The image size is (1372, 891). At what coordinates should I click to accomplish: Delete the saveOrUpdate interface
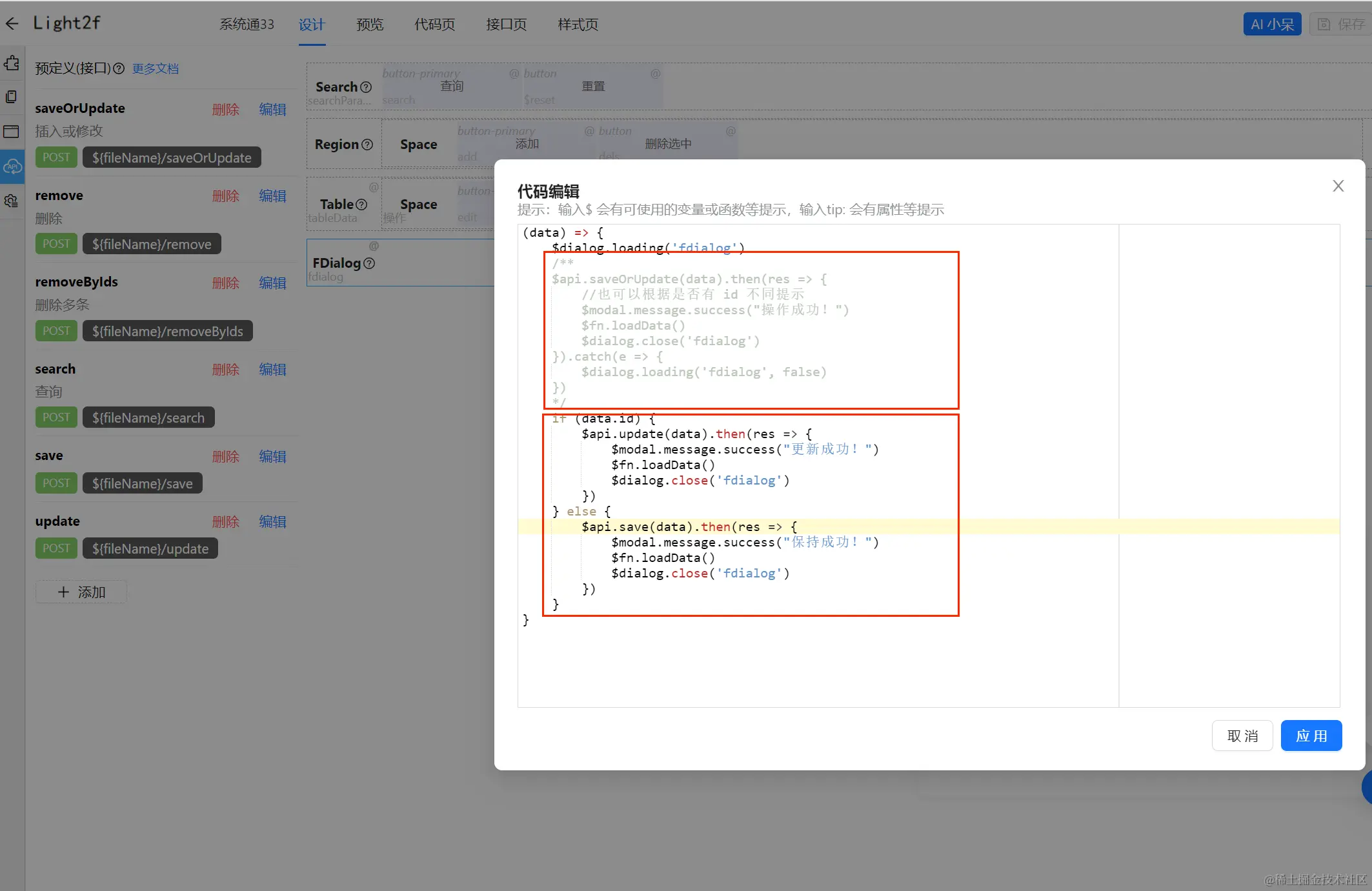(226, 110)
